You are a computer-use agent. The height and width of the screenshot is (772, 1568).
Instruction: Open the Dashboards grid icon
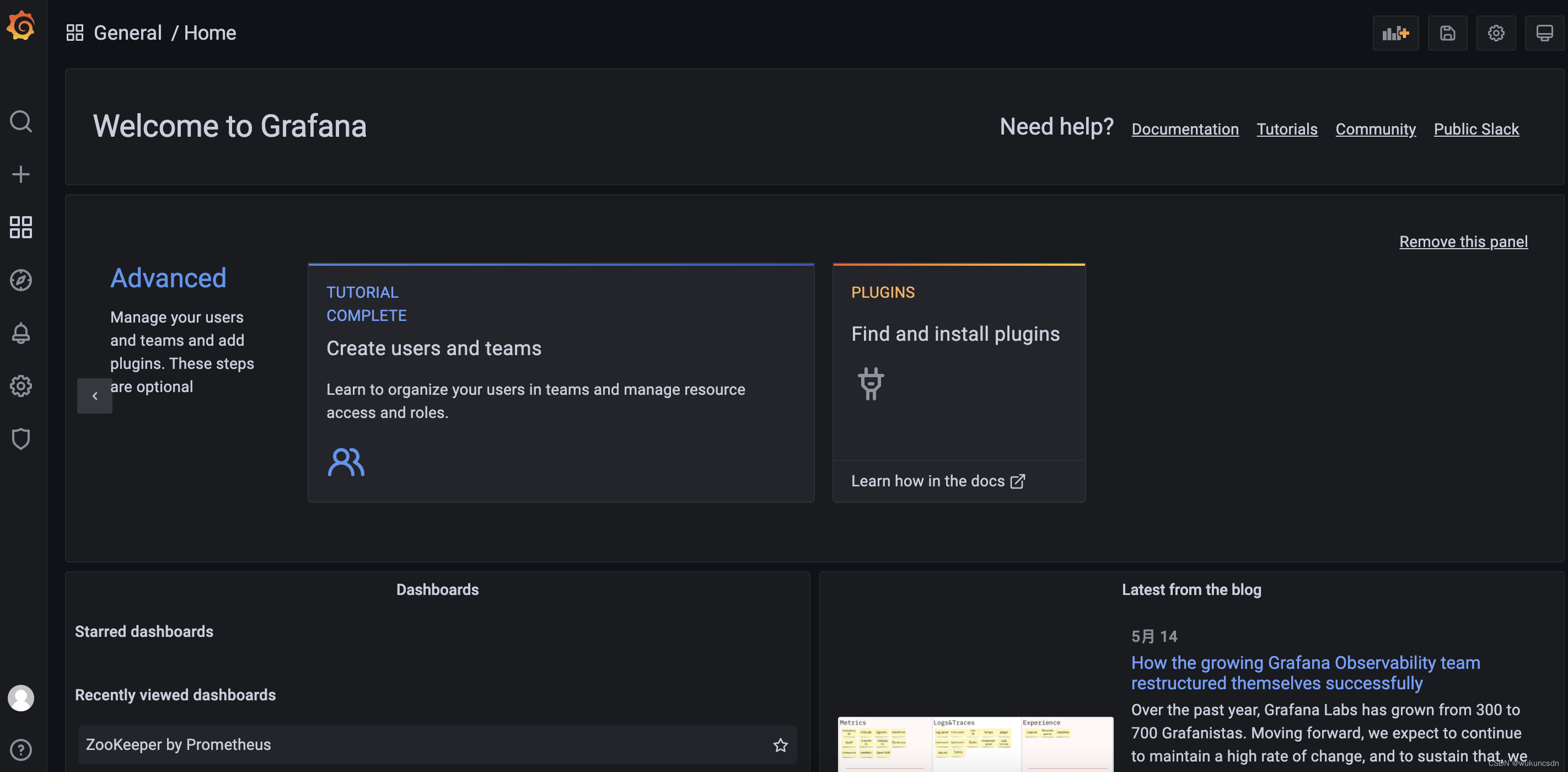pyautogui.click(x=21, y=227)
